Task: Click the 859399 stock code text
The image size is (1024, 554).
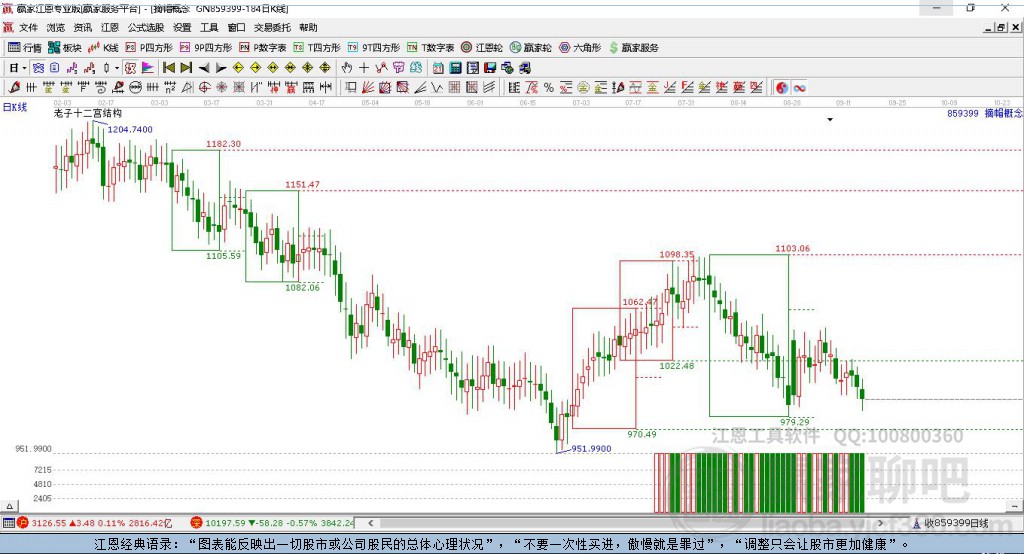Action: tap(963, 113)
